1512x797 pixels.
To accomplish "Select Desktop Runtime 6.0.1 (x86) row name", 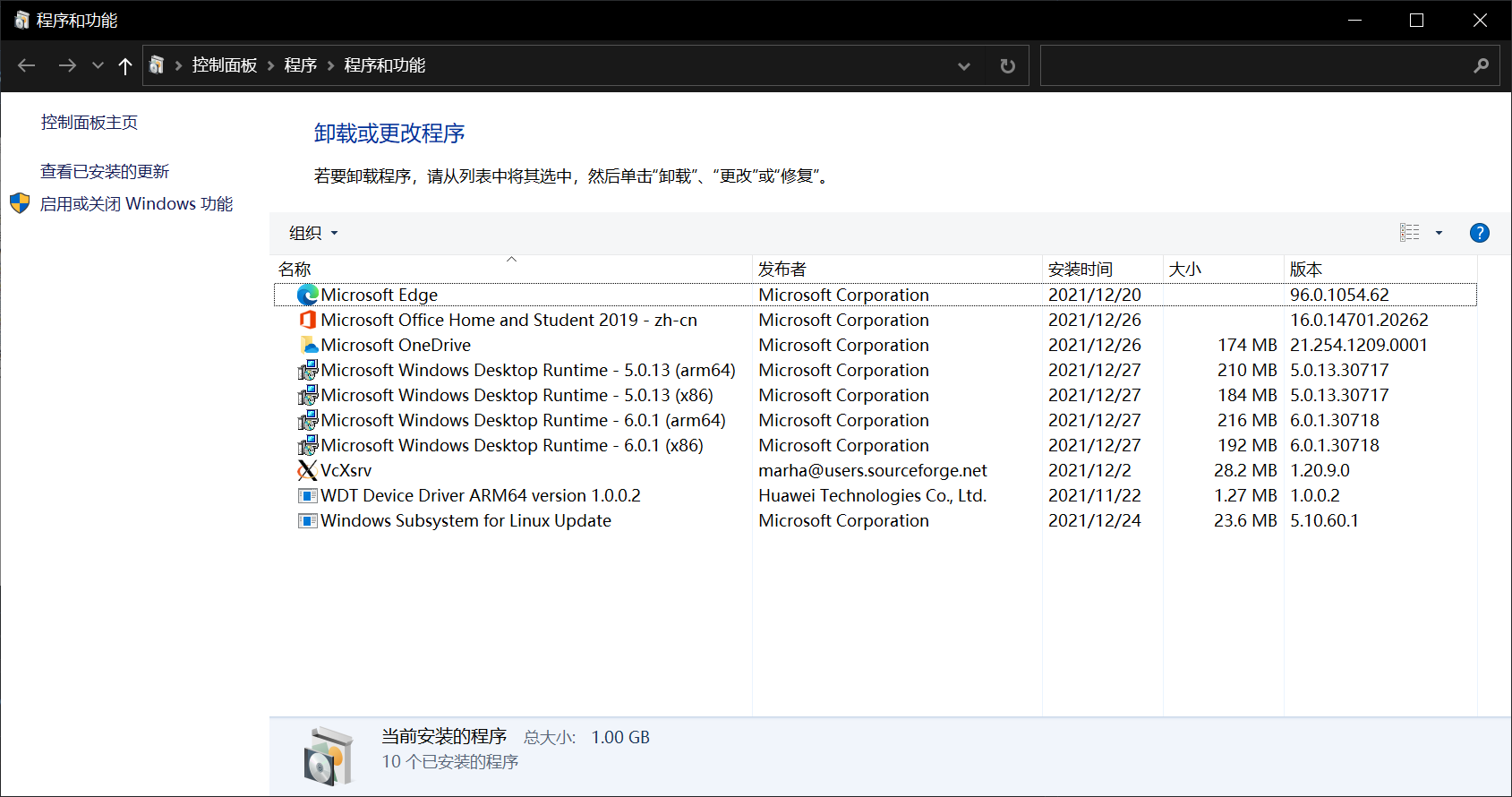I will (x=512, y=445).
